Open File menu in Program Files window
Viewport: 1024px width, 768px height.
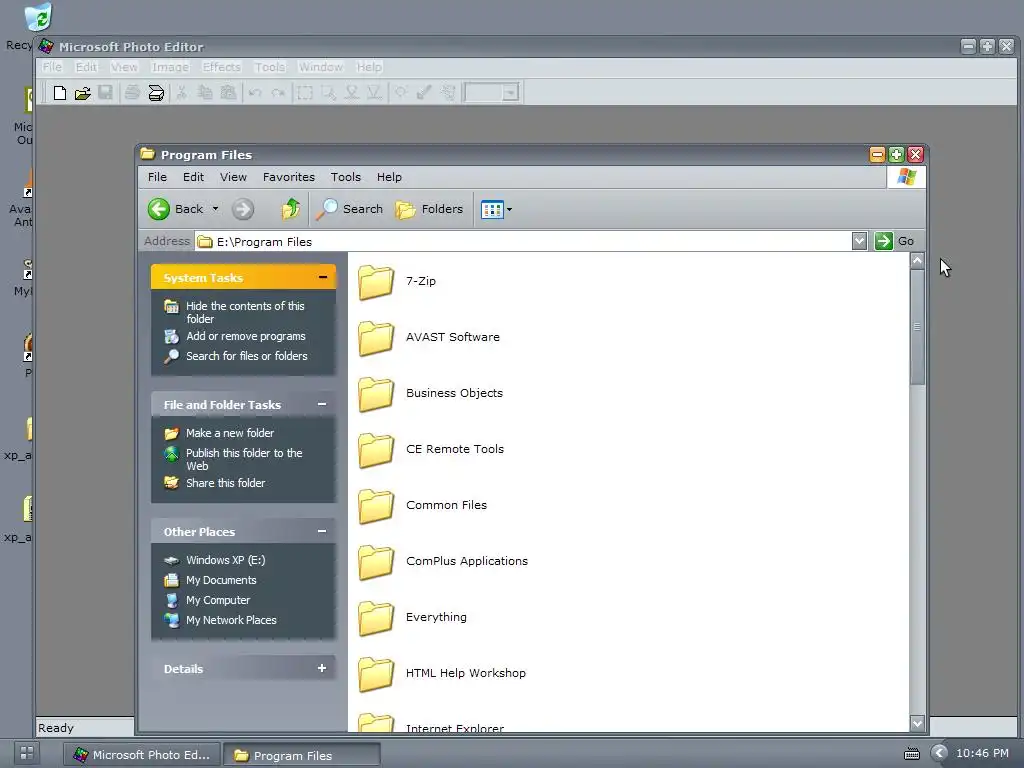pos(157,177)
